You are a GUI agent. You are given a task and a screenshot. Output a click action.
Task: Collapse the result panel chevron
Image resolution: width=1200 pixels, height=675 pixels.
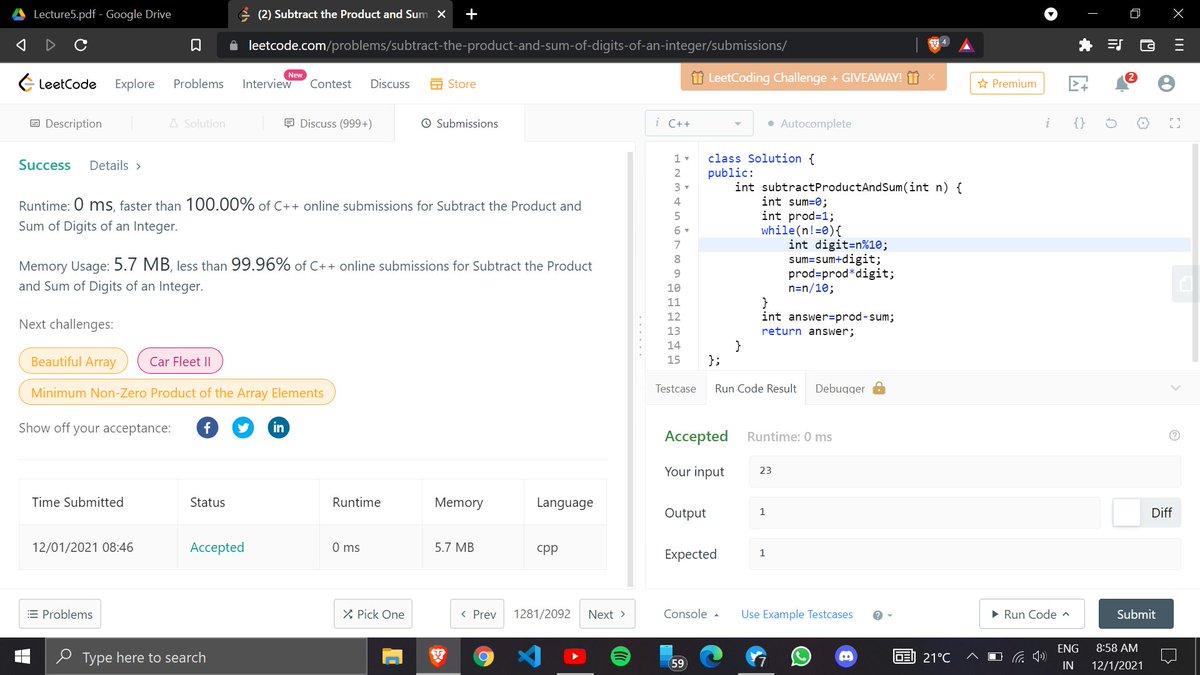tap(1174, 388)
